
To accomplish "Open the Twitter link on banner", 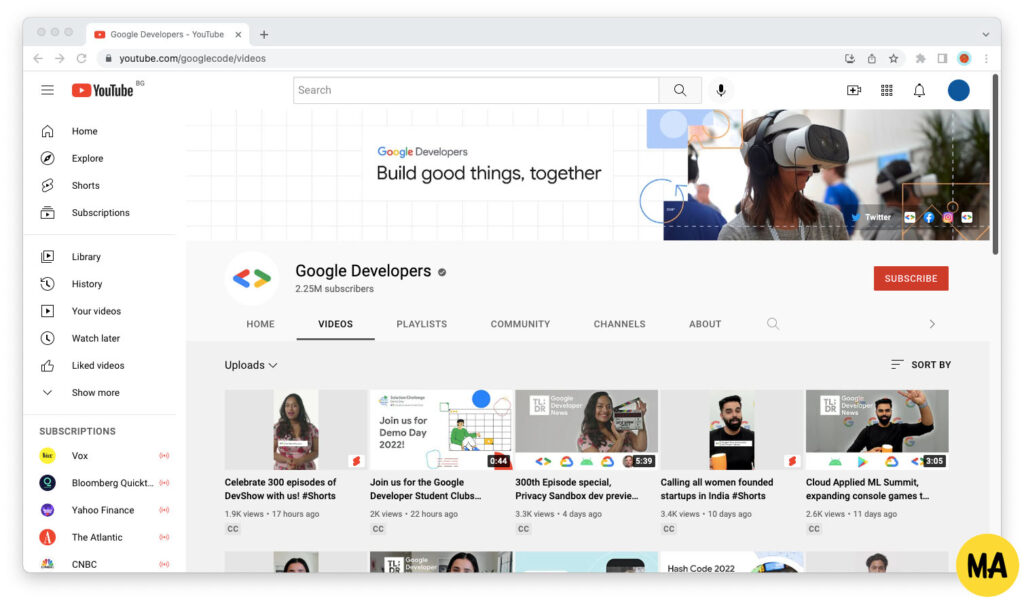I will [871, 218].
